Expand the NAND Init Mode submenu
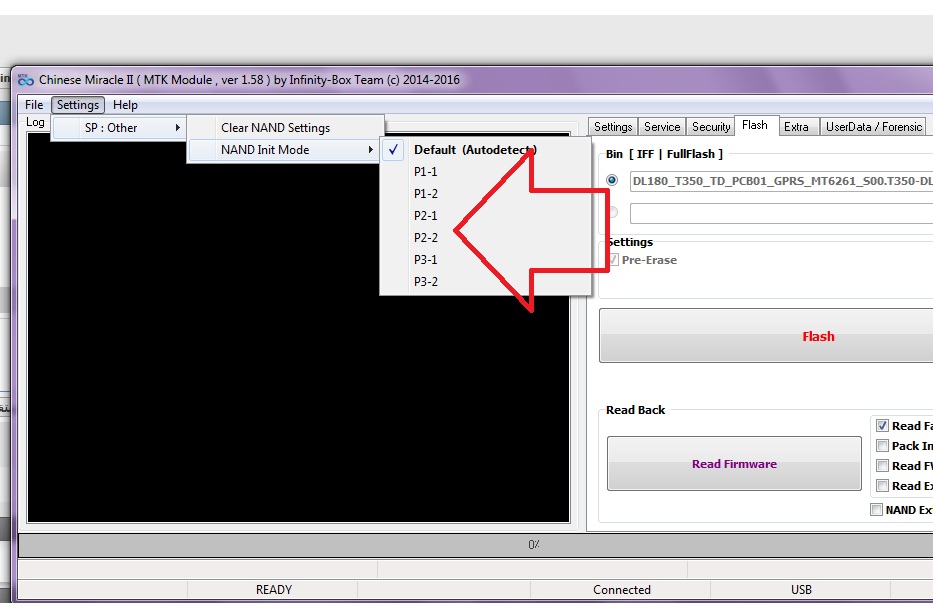 click(286, 150)
